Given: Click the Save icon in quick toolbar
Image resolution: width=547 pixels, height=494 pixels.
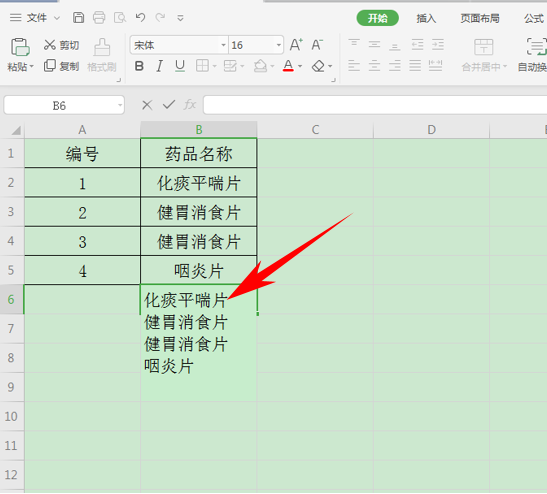Looking at the screenshot, I should click(78, 17).
